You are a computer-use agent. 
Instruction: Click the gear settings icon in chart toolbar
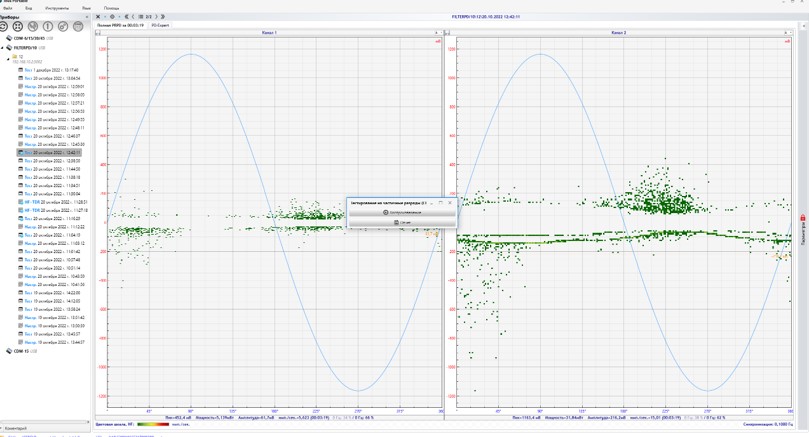tap(112, 17)
